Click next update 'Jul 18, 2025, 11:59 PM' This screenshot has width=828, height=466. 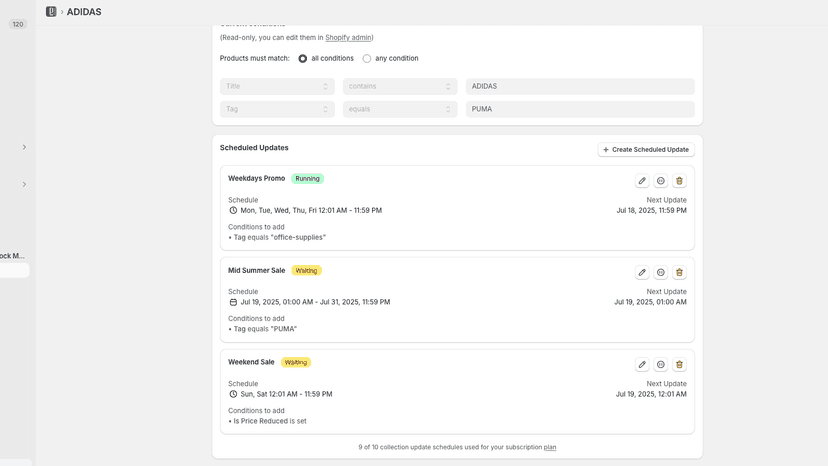tap(651, 210)
